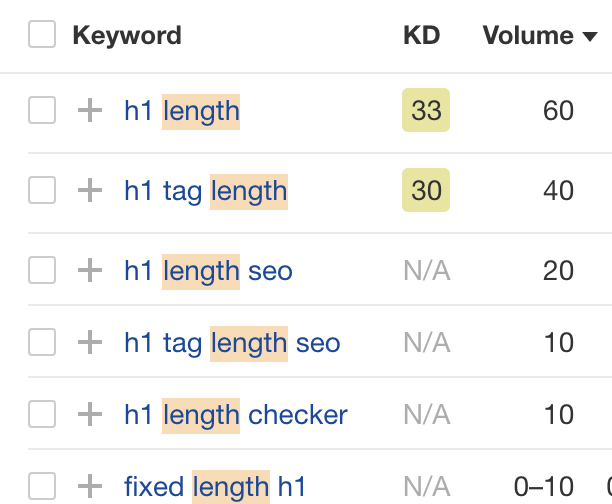This screenshot has width=612, height=504.
Task: Click the Keyword column header
Action: (127, 36)
